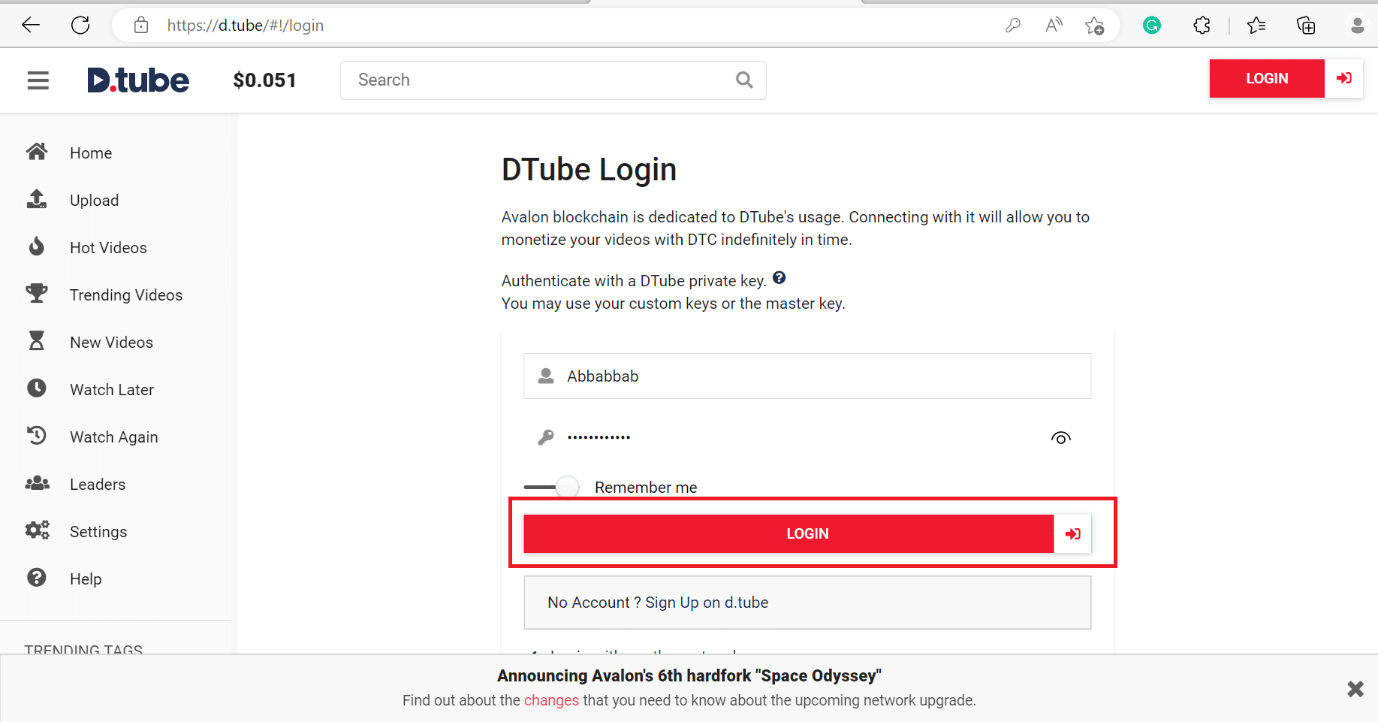
Task: Open the saved passwords key icon
Action: (x=1013, y=25)
